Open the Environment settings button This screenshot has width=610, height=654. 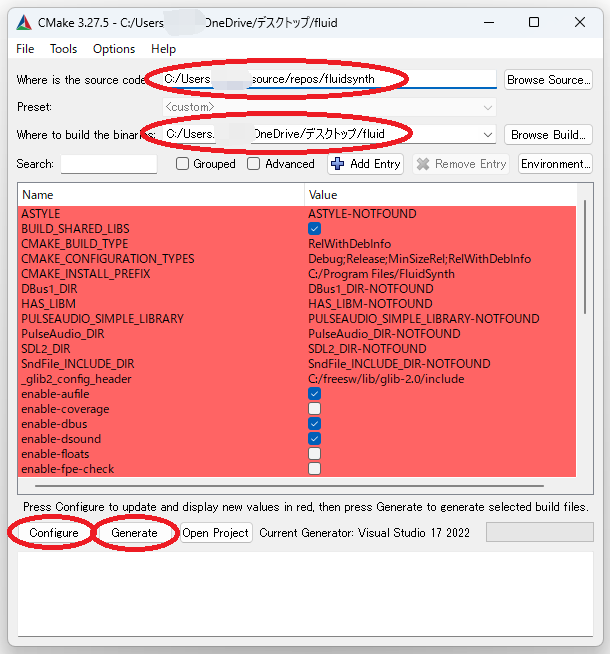[x=555, y=164]
